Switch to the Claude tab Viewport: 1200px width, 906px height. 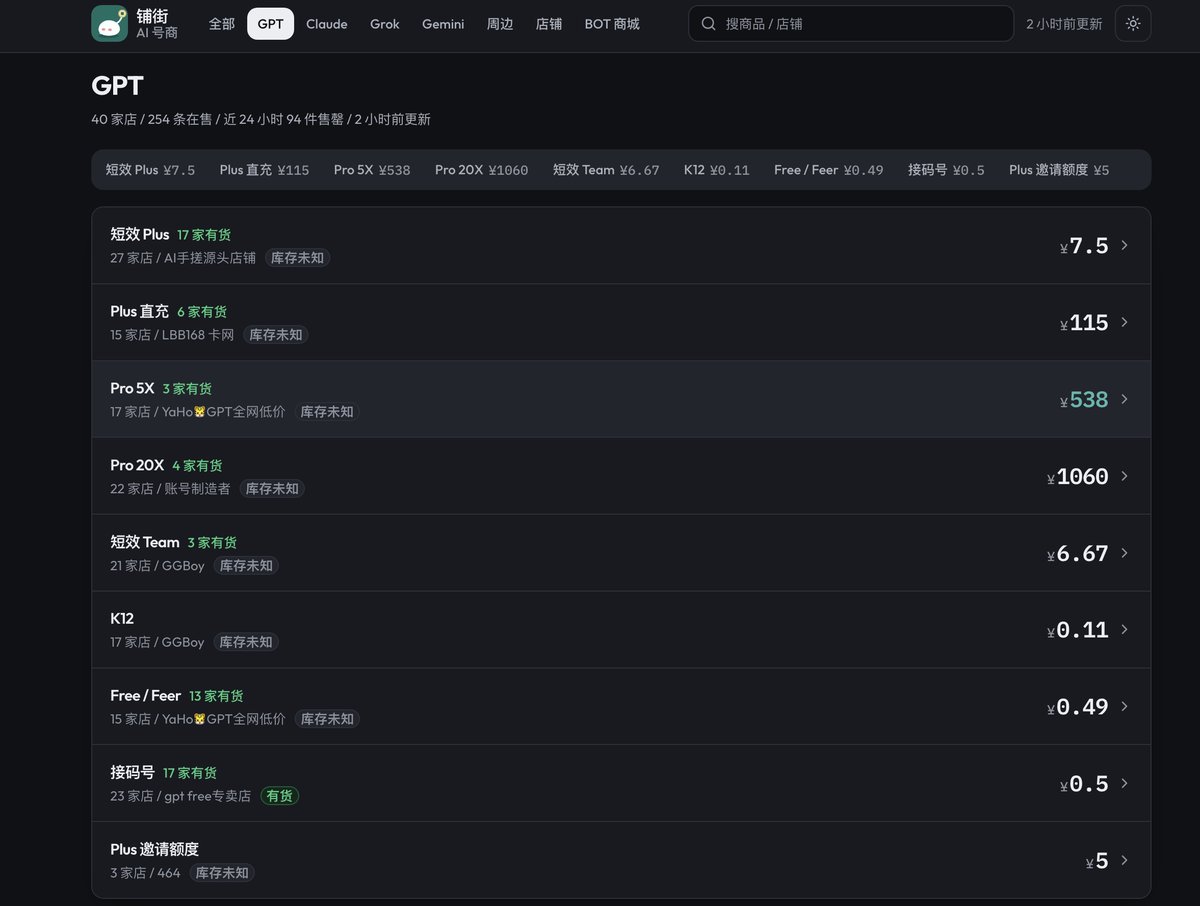[327, 23]
